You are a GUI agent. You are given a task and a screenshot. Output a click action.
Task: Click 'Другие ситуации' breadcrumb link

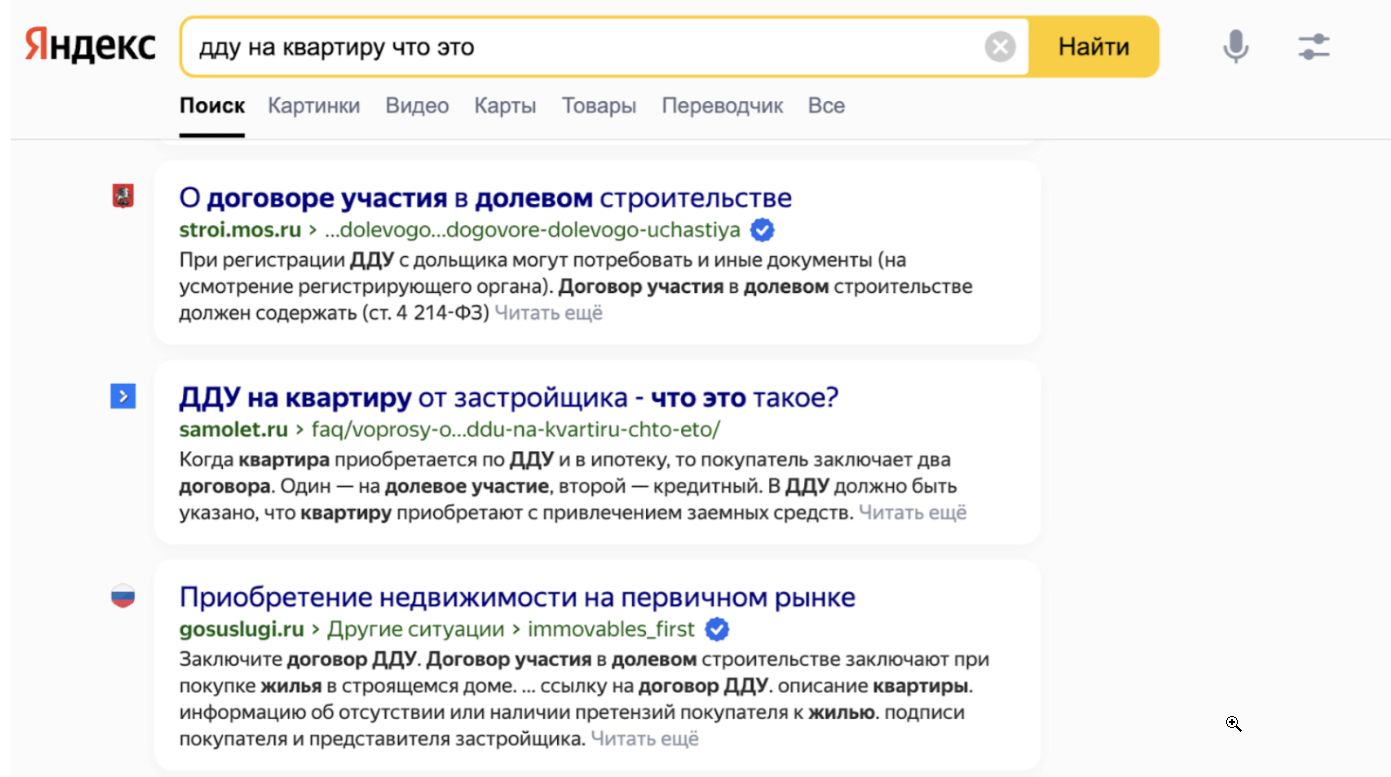pyautogui.click(x=416, y=630)
